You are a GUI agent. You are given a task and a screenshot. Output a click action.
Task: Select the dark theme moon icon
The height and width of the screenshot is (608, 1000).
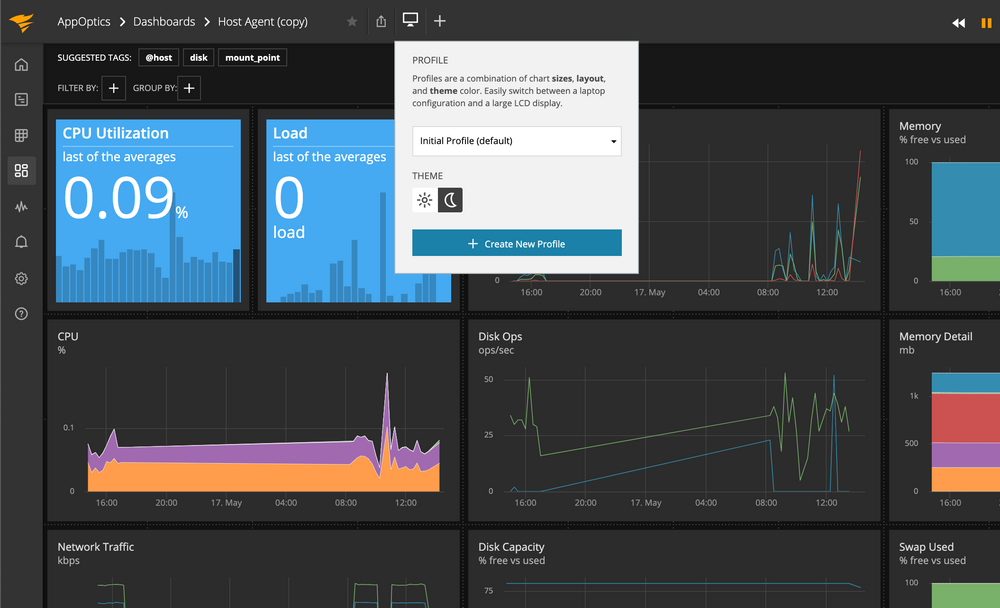(450, 199)
